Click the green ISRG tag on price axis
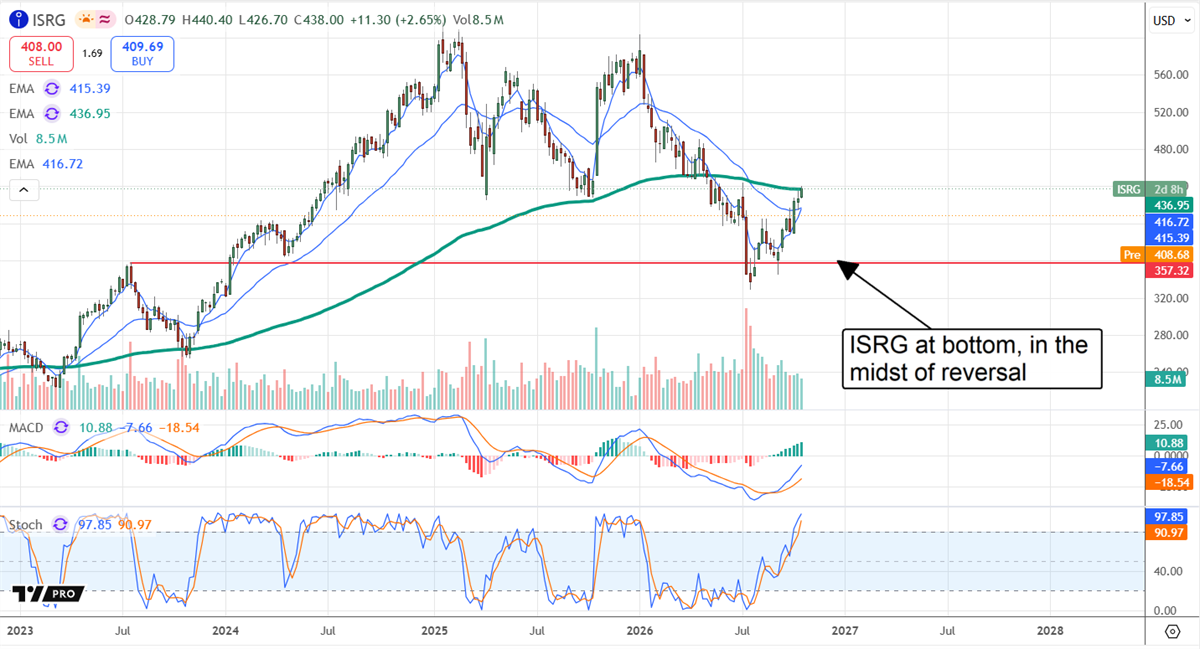Viewport: 1200px width, 649px height. coord(1128,189)
